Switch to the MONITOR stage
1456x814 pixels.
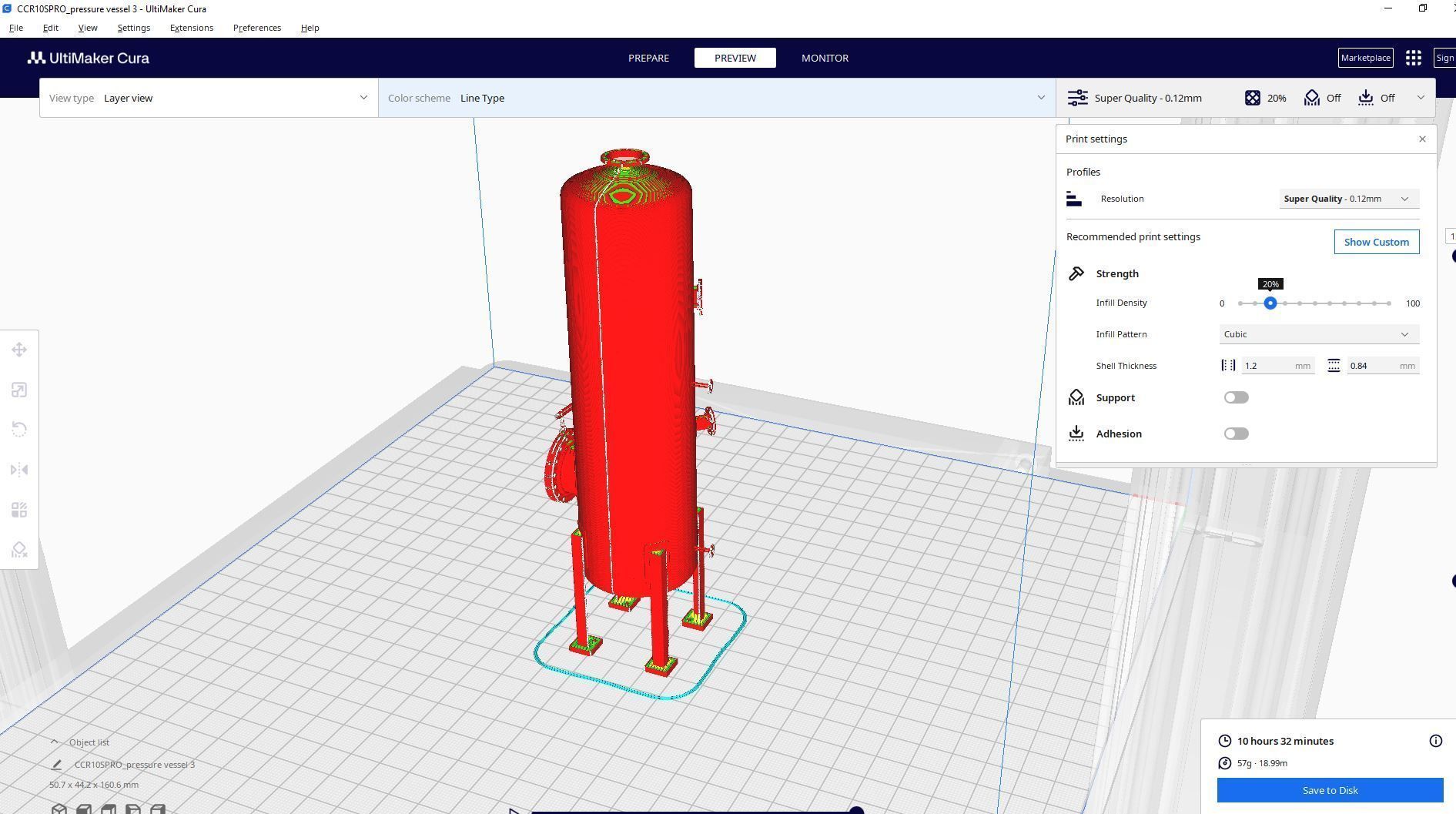(x=825, y=58)
